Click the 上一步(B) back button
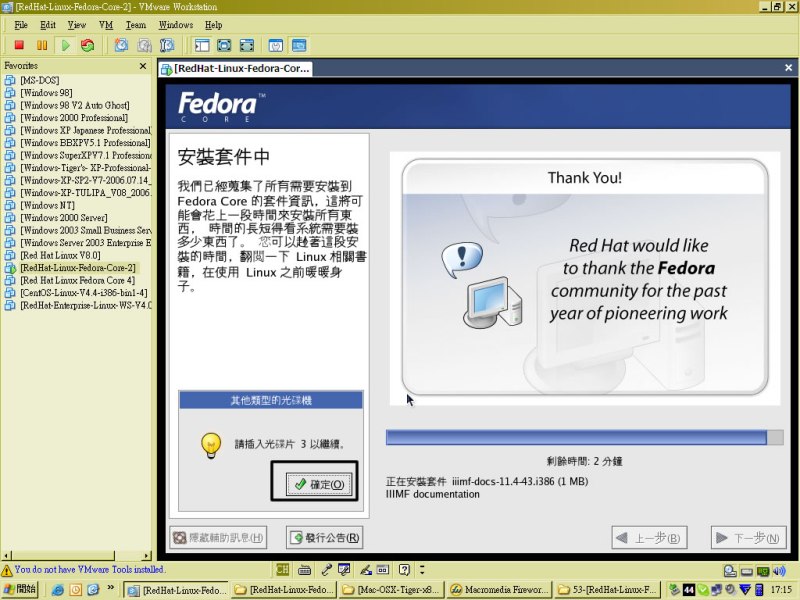This screenshot has width=800, height=600. [x=649, y=538]
